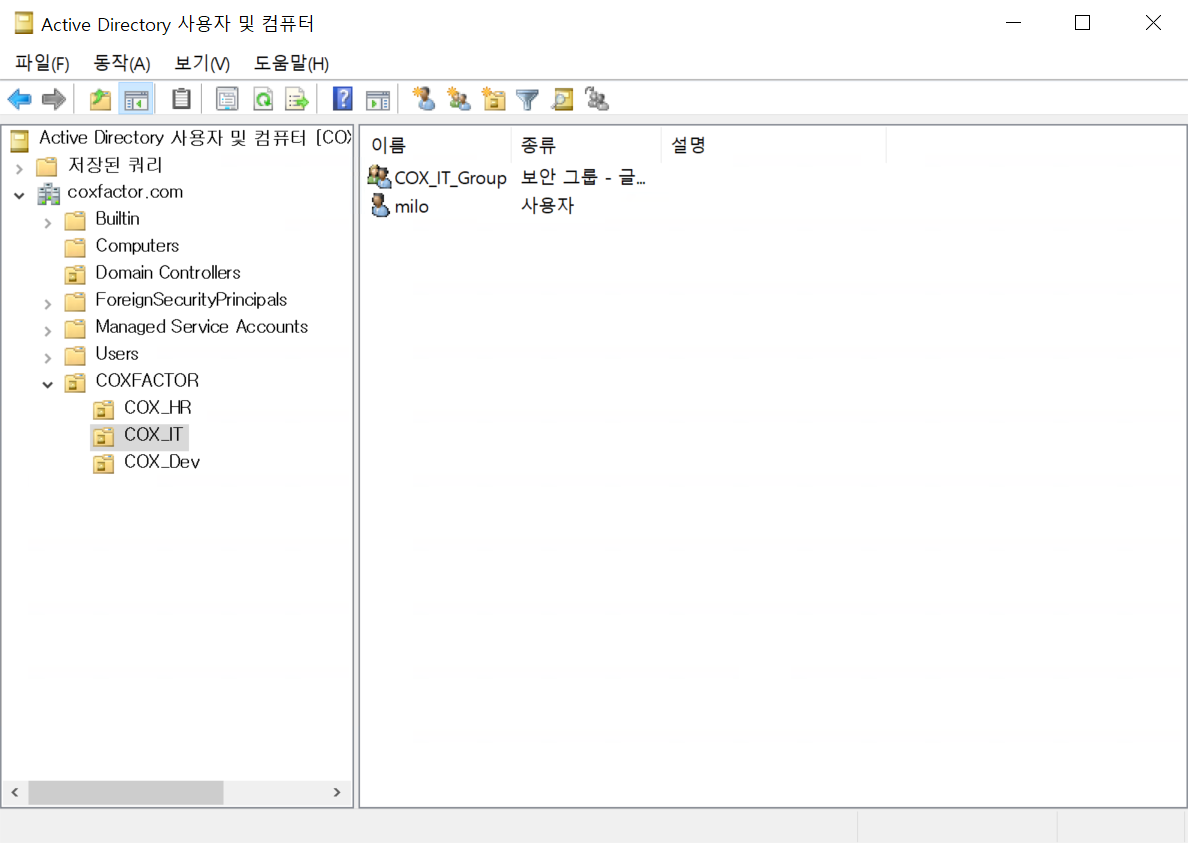Toggle the Show/Hide Action Pane icon
This screenshot has height=843, width=1188.
point(377,98)
